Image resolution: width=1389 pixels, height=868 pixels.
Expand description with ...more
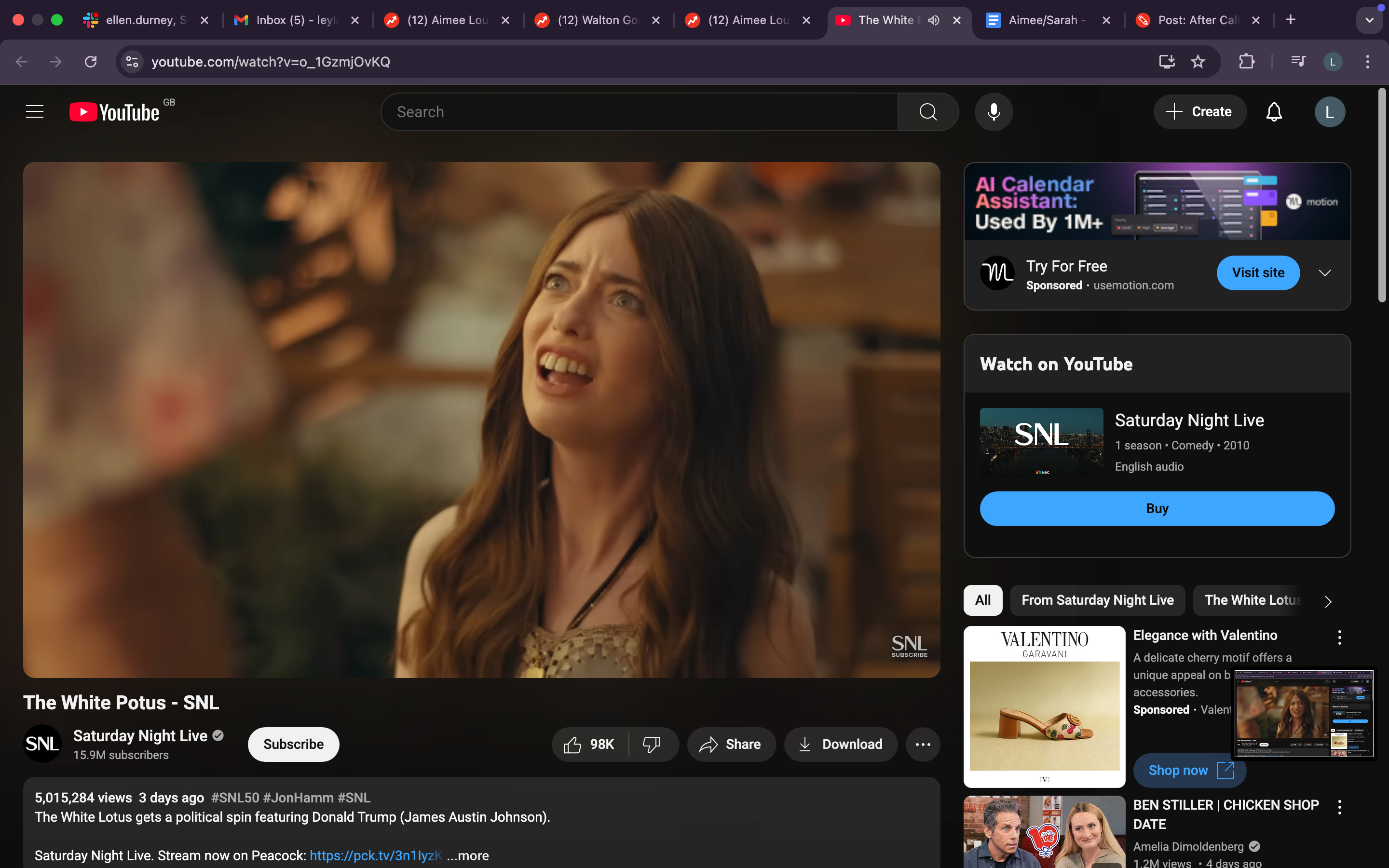(468, 855)
